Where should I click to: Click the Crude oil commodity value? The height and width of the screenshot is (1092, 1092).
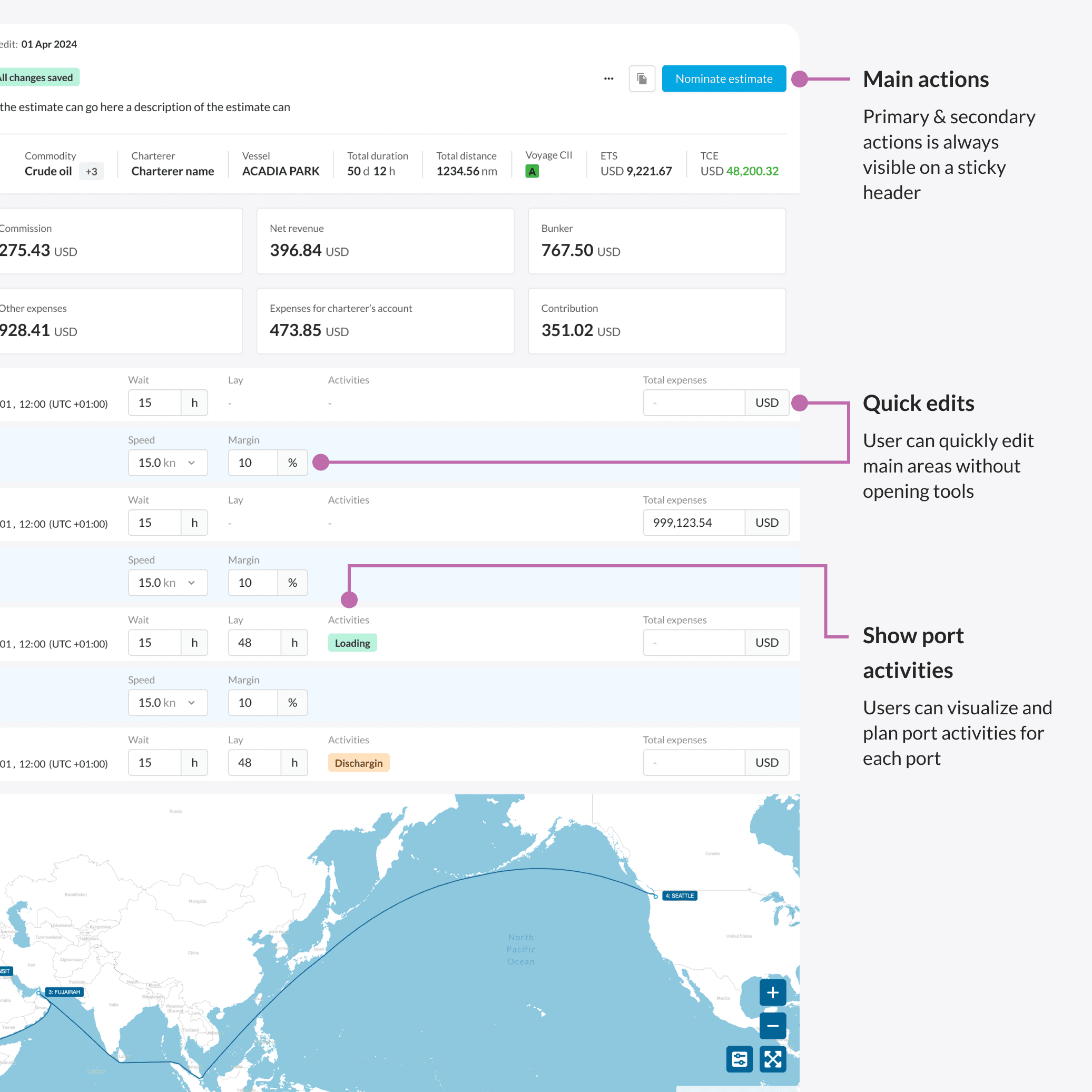tap(48, 171)
